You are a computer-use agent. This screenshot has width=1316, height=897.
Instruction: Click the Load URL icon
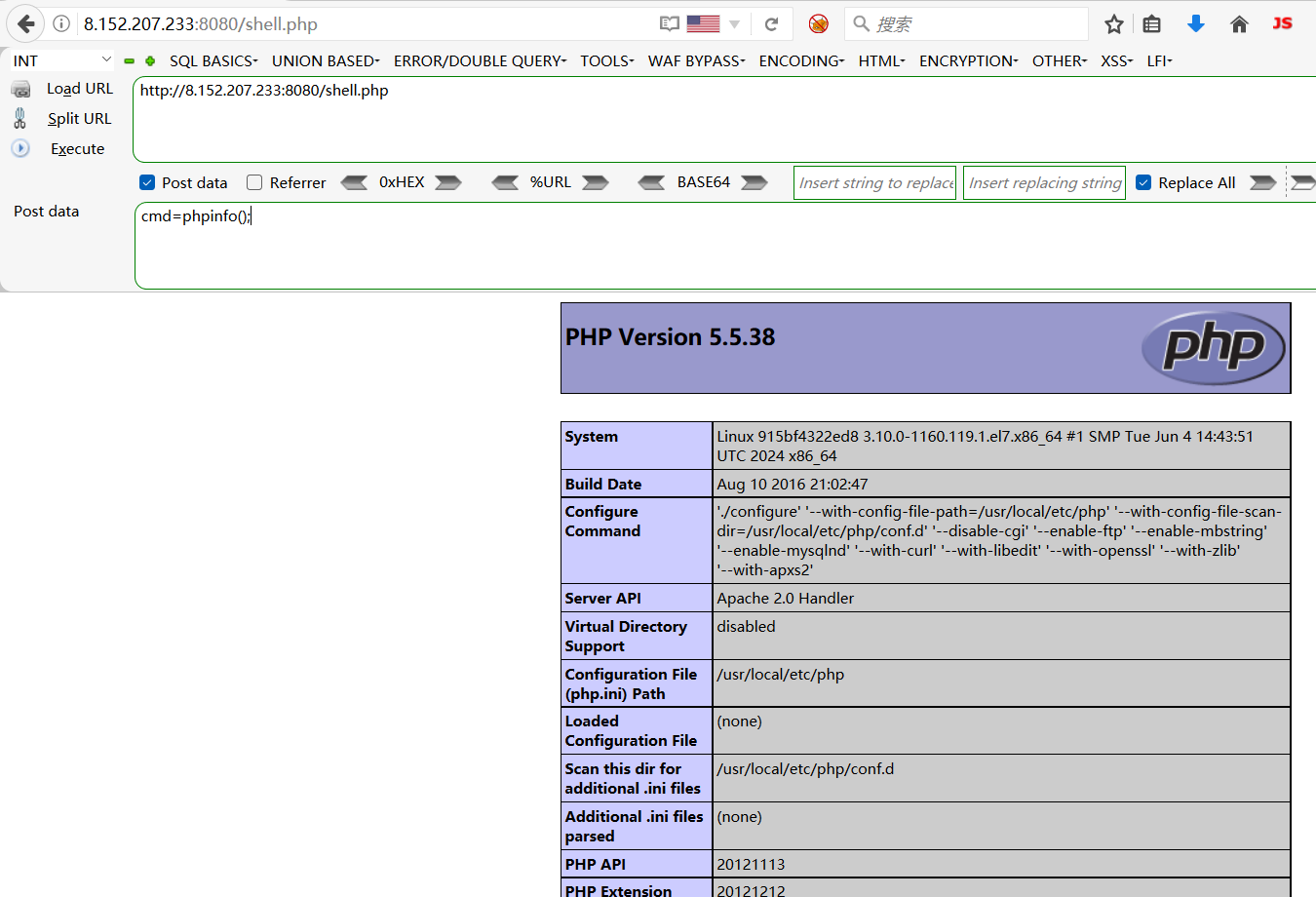point(20,90)
